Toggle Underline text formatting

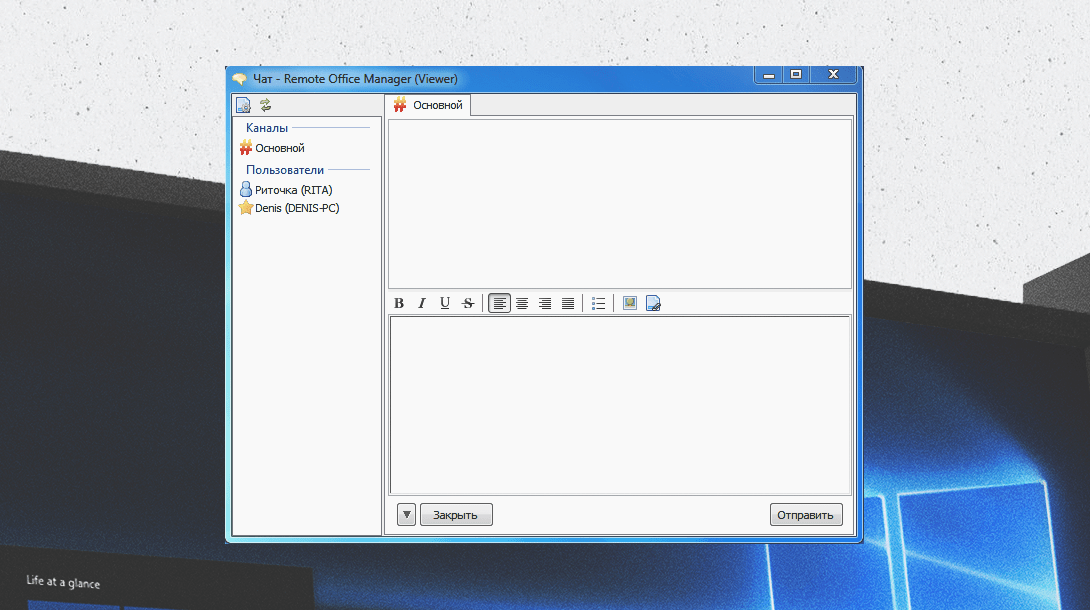tap(445, 303)
